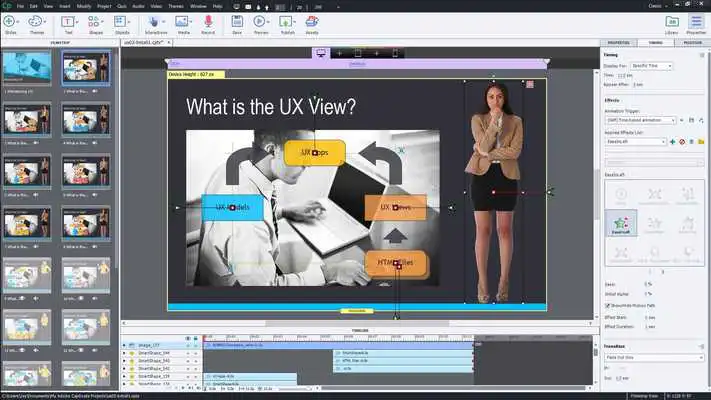The height and width of the screenshot is (400, 711).
Task: Switch to the Position tab
Action: 692,43
